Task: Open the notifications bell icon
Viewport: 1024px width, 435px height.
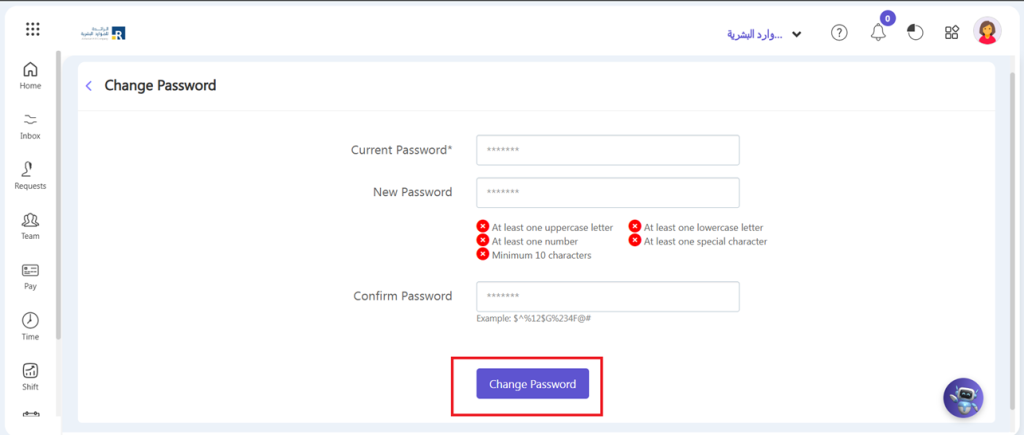Action: (878, 33)
